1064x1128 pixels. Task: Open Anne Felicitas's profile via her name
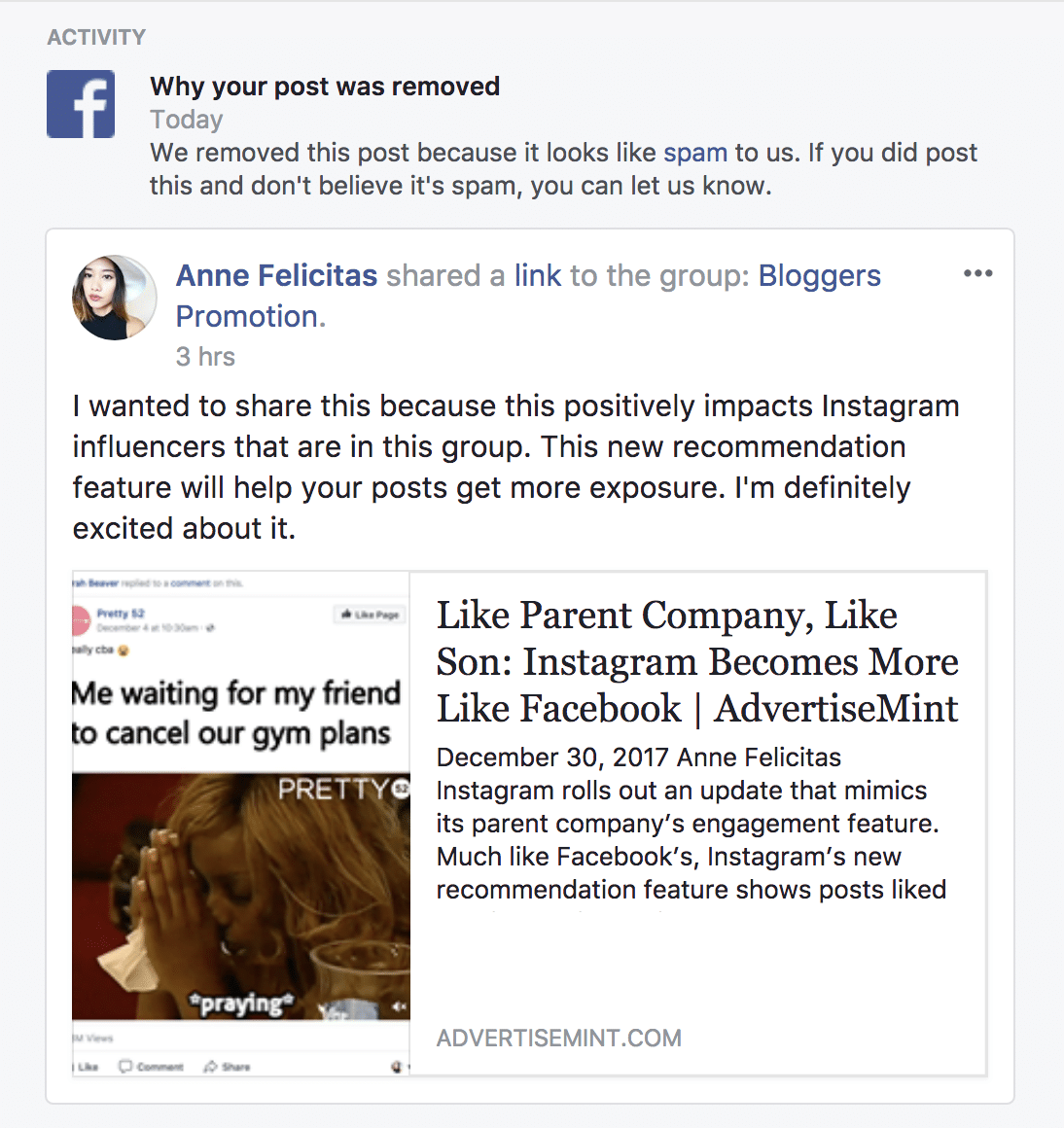pos(275,275)
